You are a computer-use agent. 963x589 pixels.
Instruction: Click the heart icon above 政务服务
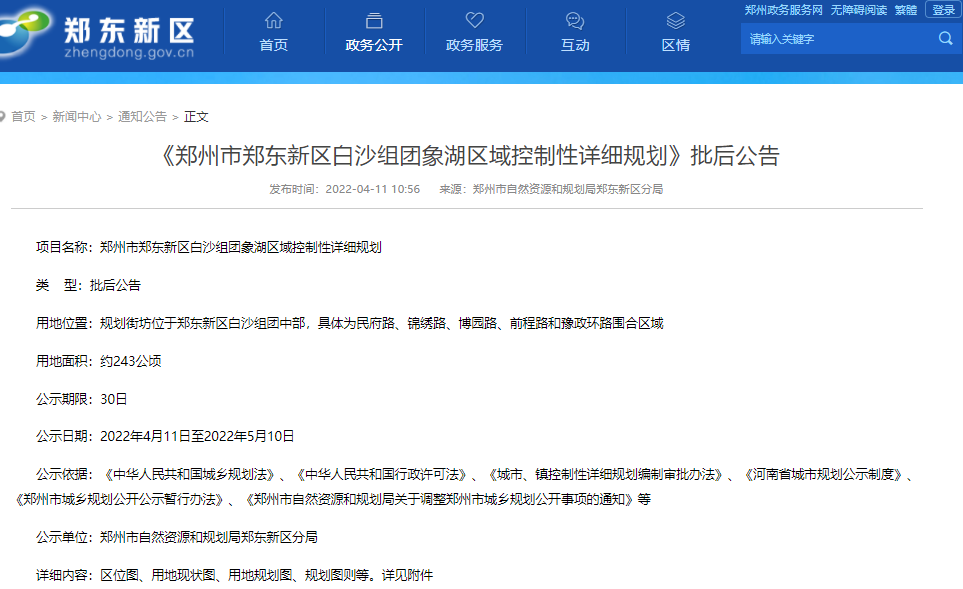(474, 20)
